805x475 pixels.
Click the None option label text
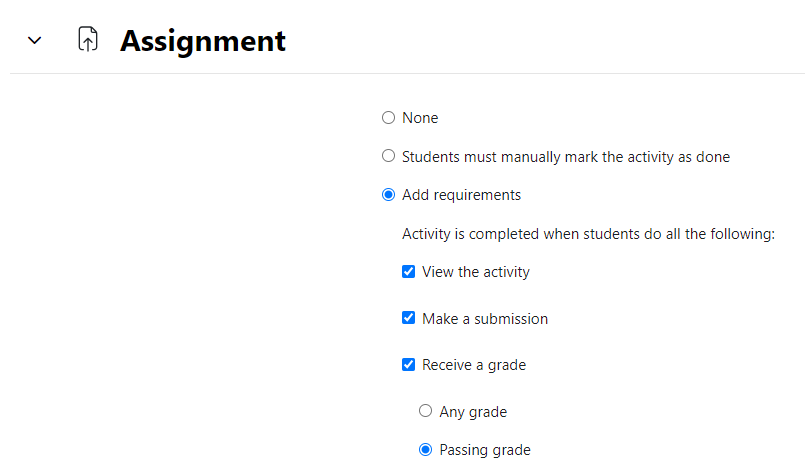coord(420,118)
